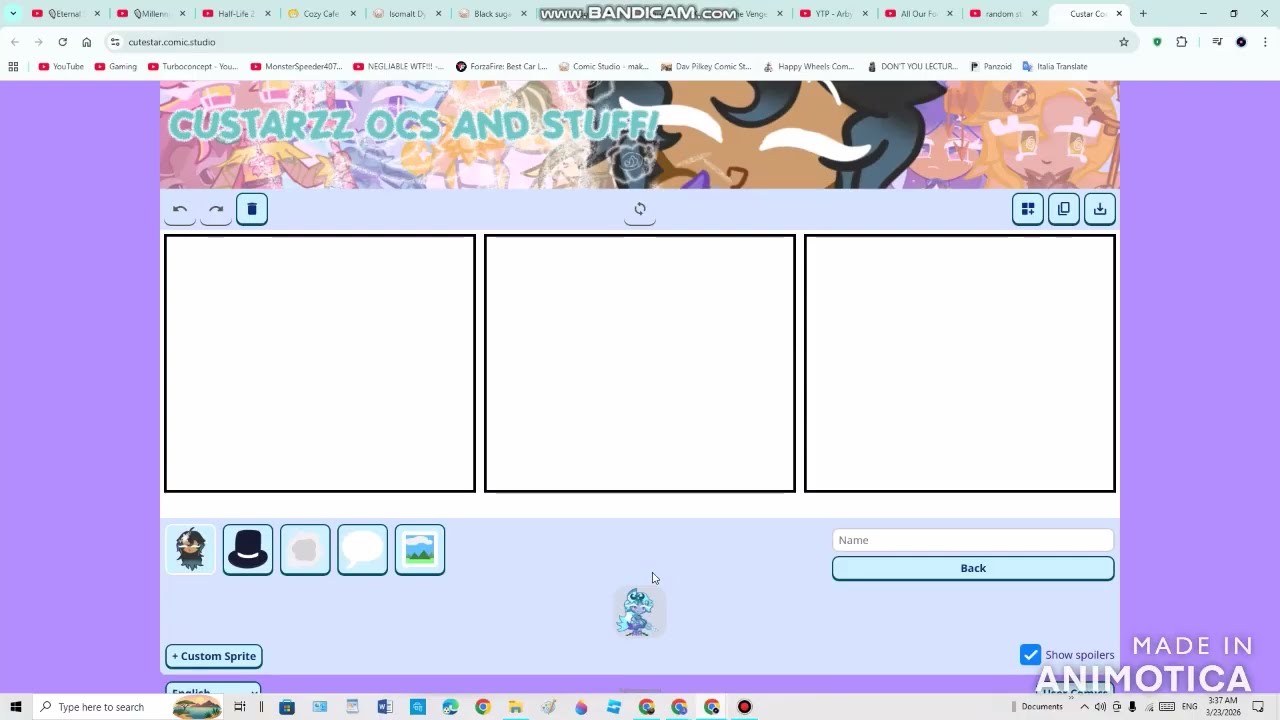Screen dimensions: 1280x720
Task: Select the backgrounds landscape picture category
Action: click(x=420, y=550)
